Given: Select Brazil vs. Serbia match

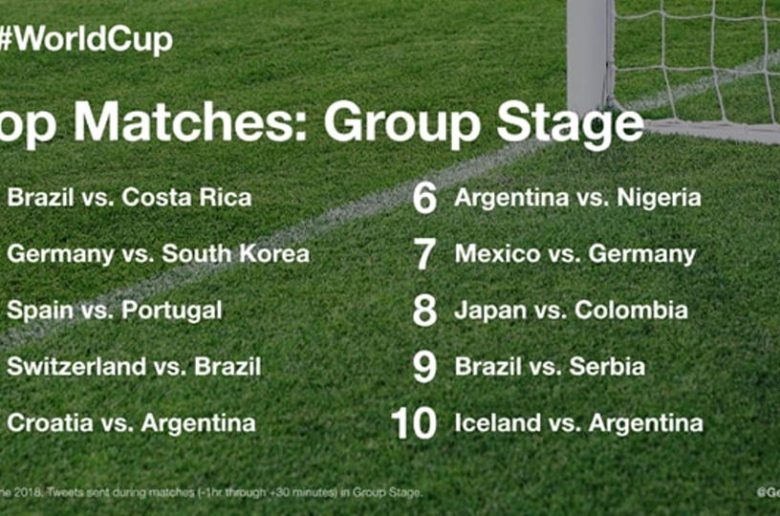Looking at the screenshot, I should 549,367.
